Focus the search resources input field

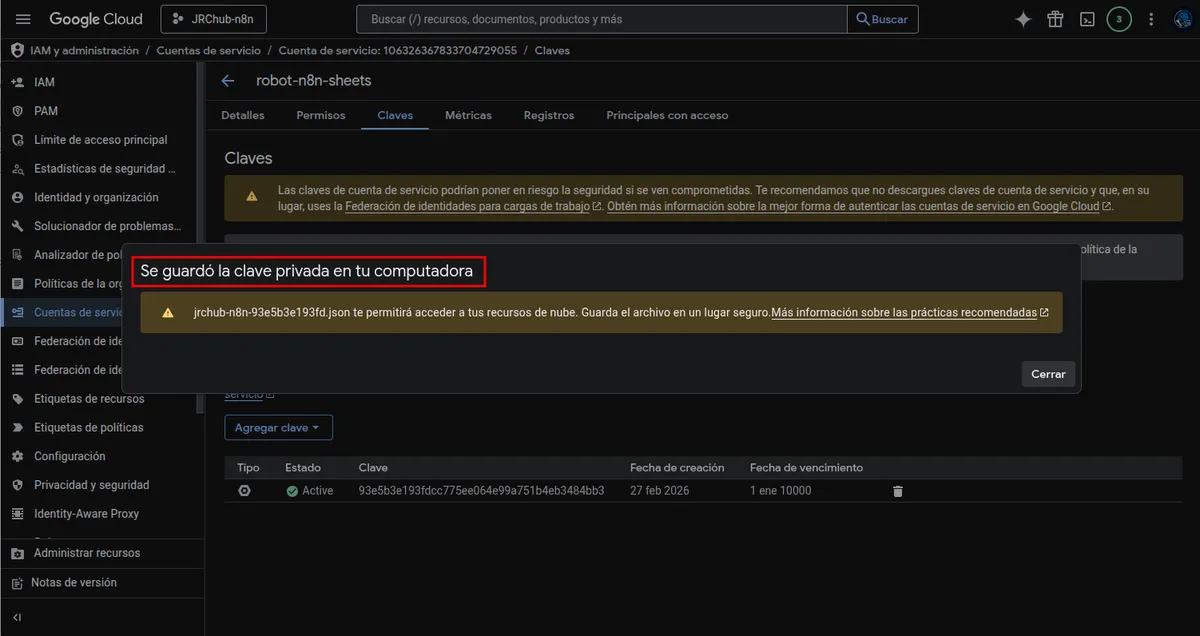tap(602, 19)
